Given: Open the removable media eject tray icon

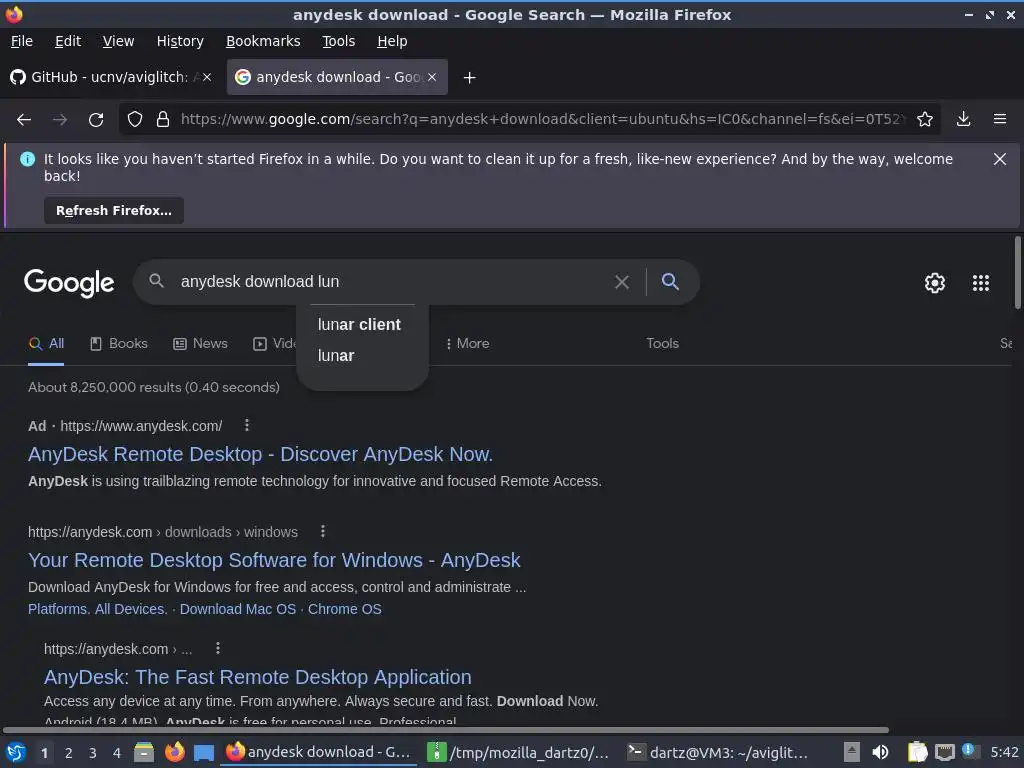Looking at the screenshot, I should 851,752.
